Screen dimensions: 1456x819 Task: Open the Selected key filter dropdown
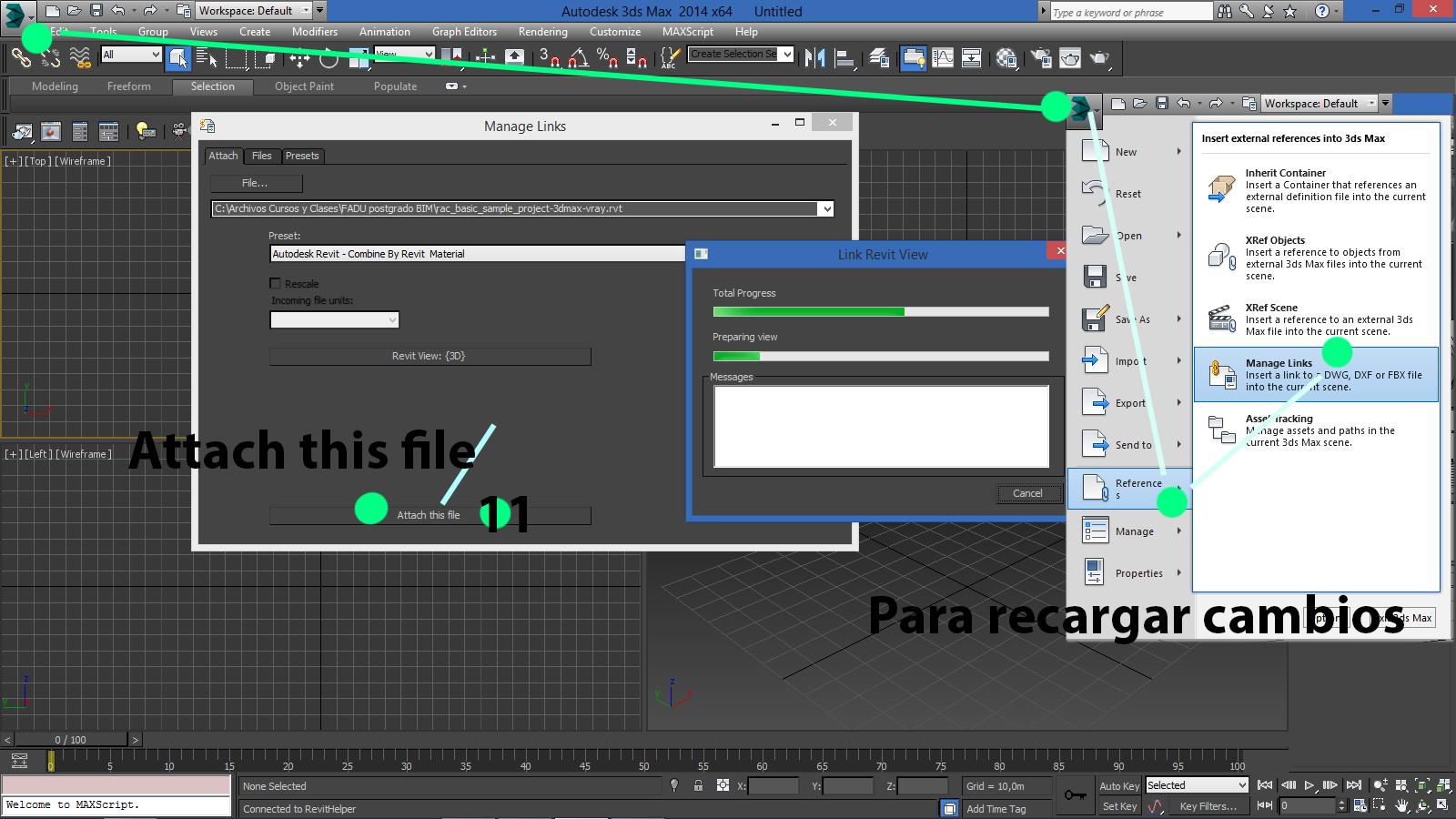(x=1197, y=785)
